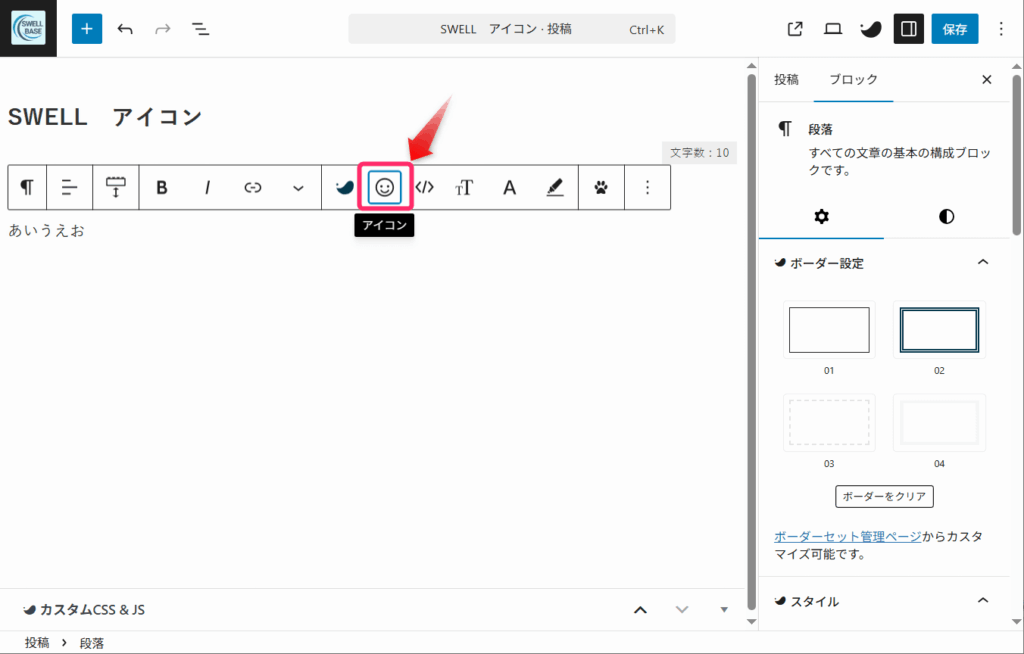Open the block options three-dot menu
This screenshot has height=654, width=1024.
tap(647, 188)
